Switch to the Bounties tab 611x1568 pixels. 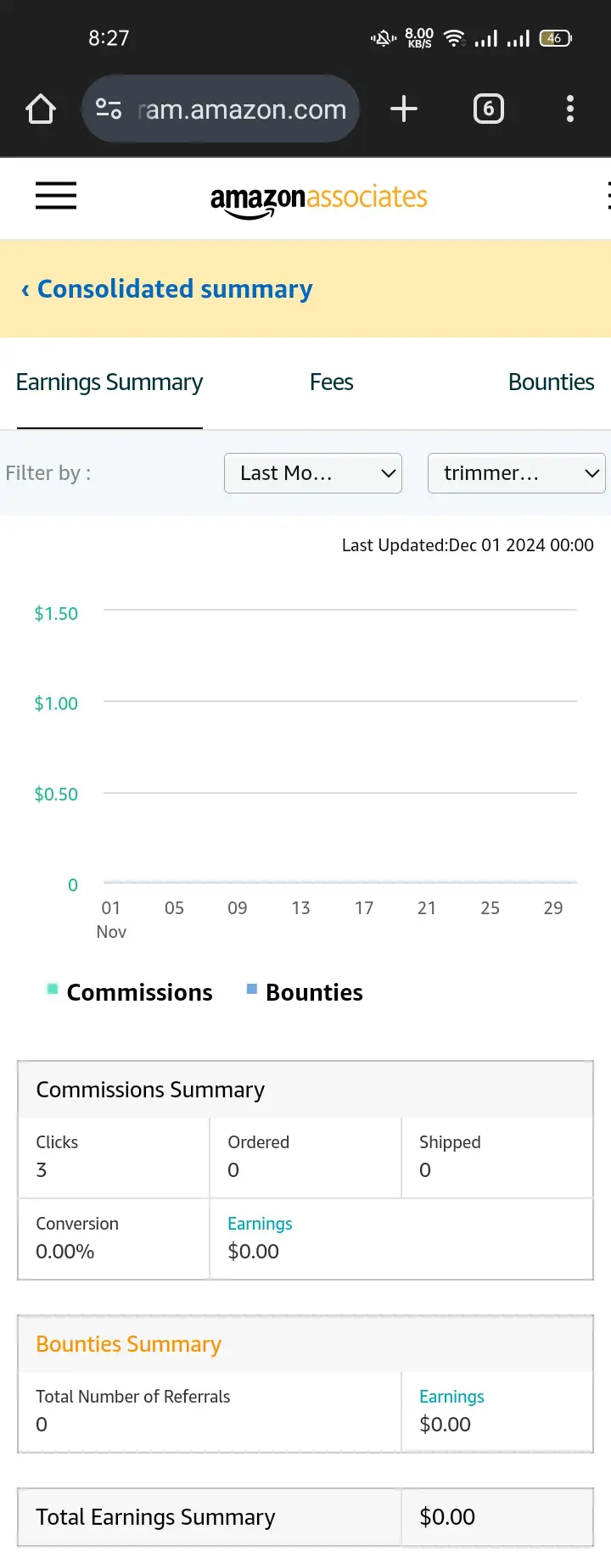tap(551, 382)
